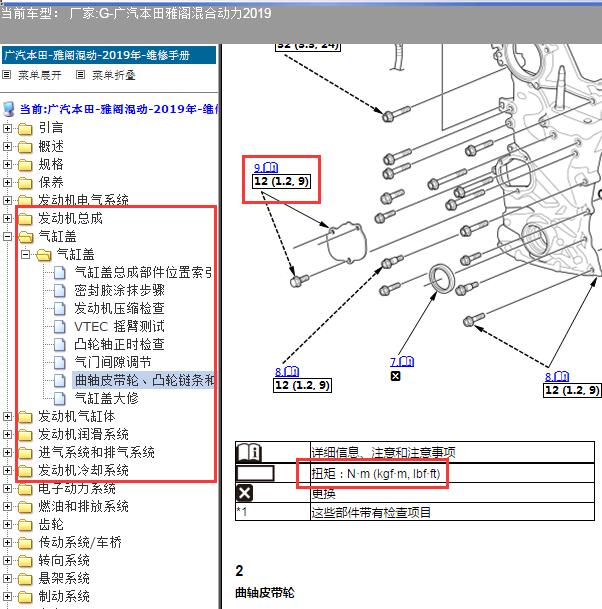Click the 菜单折叠 collapse-all icon
Image resolution: width=602 pixels, height=609 pixels.
[80, 74]
